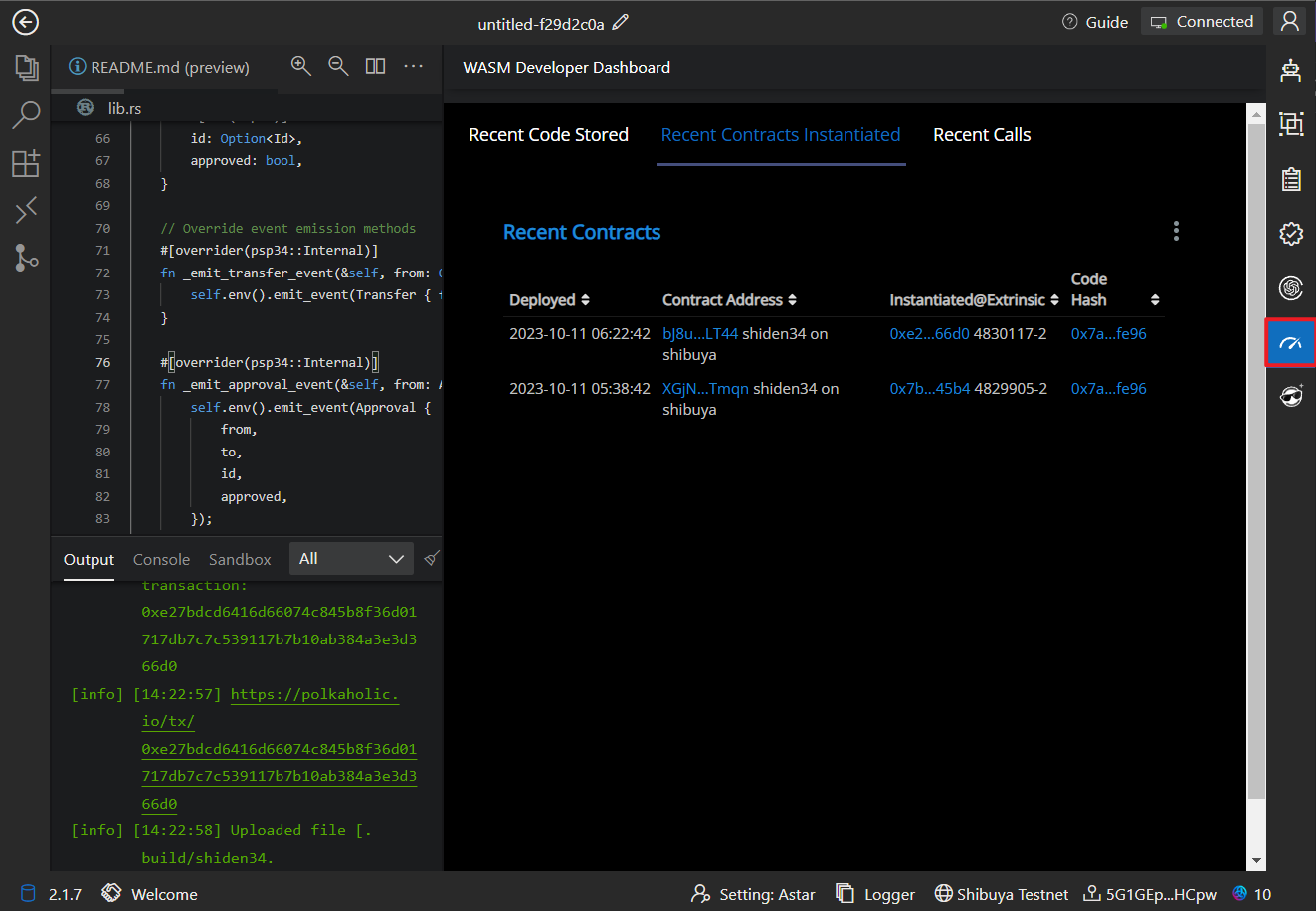The width and height of the screenshot is (1316, 911).
Task: Open the All output filter dropdown
Action: pos(351,559)
